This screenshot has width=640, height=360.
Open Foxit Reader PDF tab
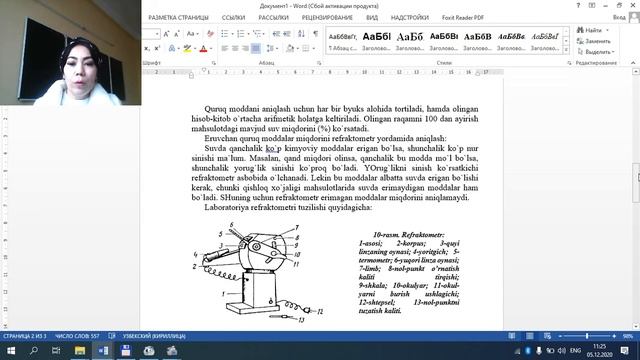point(463,18)
